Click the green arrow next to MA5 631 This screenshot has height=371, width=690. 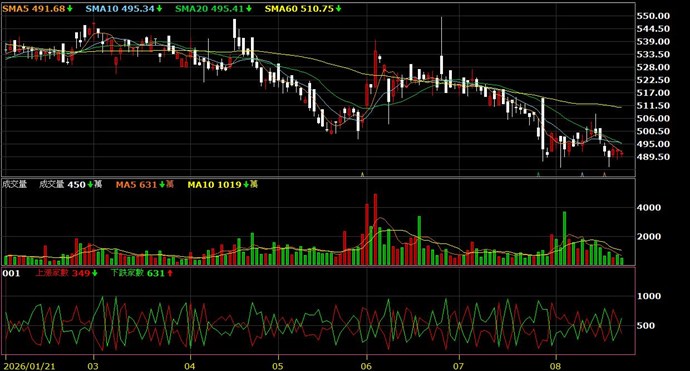(162, 184)
